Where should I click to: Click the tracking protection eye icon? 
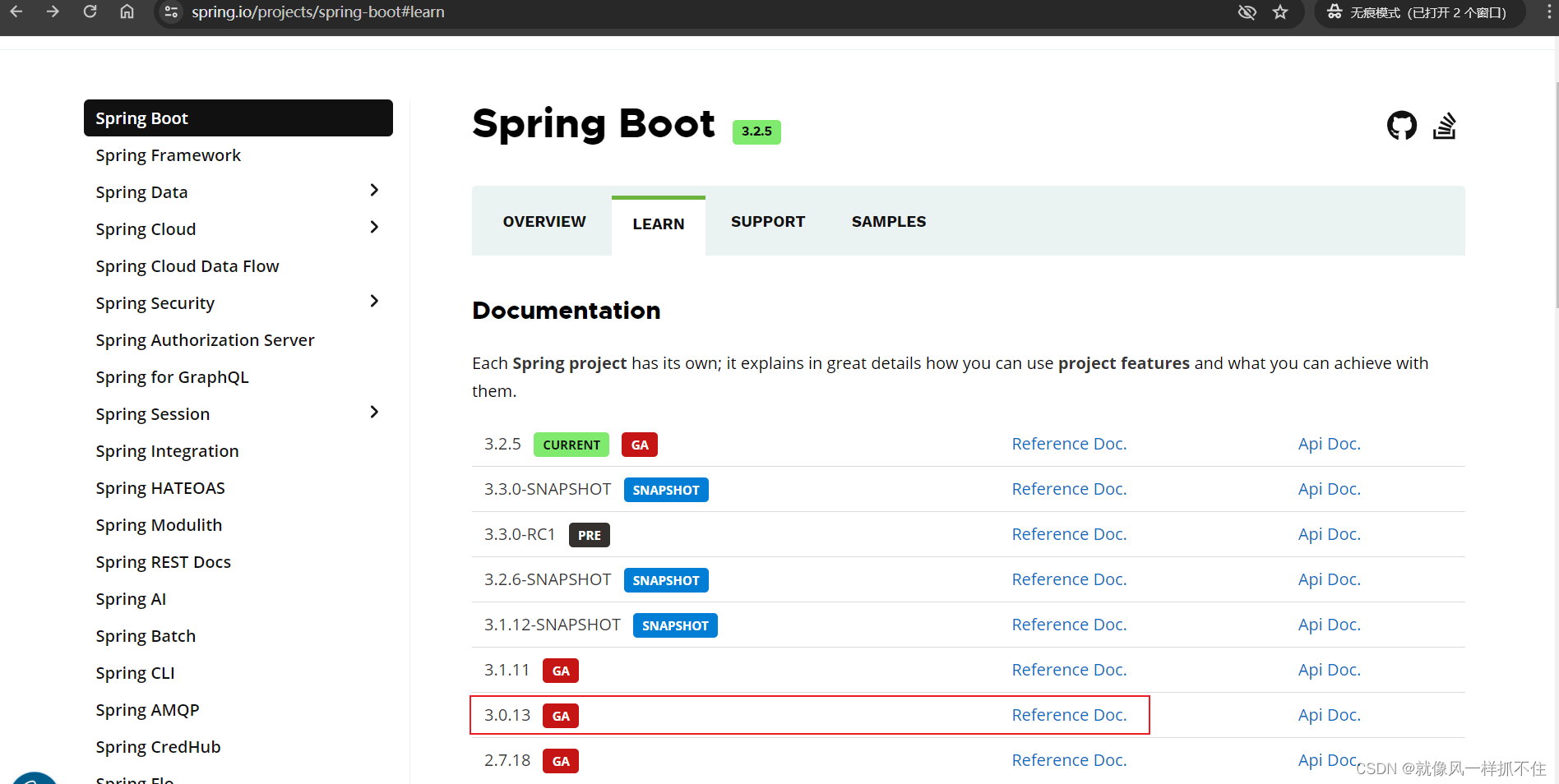pos(1247,12)
